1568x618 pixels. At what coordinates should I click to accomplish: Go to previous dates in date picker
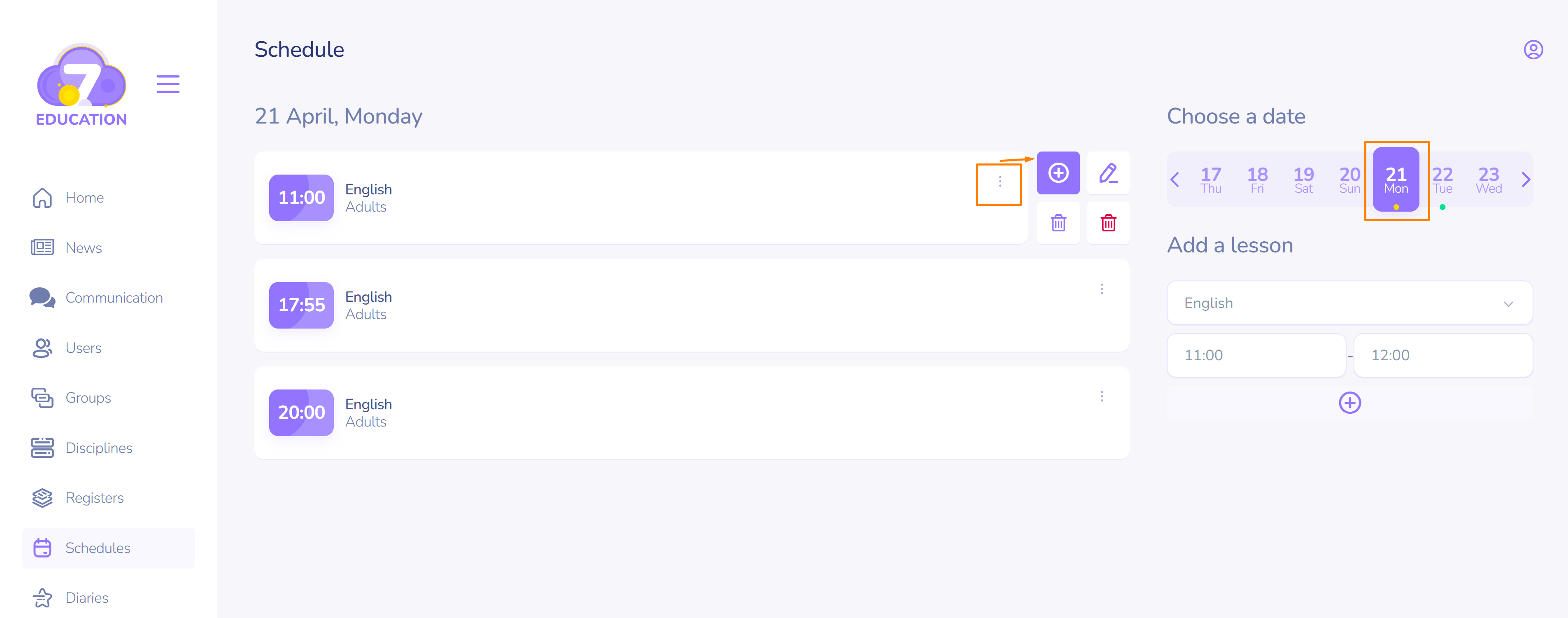coord(1175,180)
